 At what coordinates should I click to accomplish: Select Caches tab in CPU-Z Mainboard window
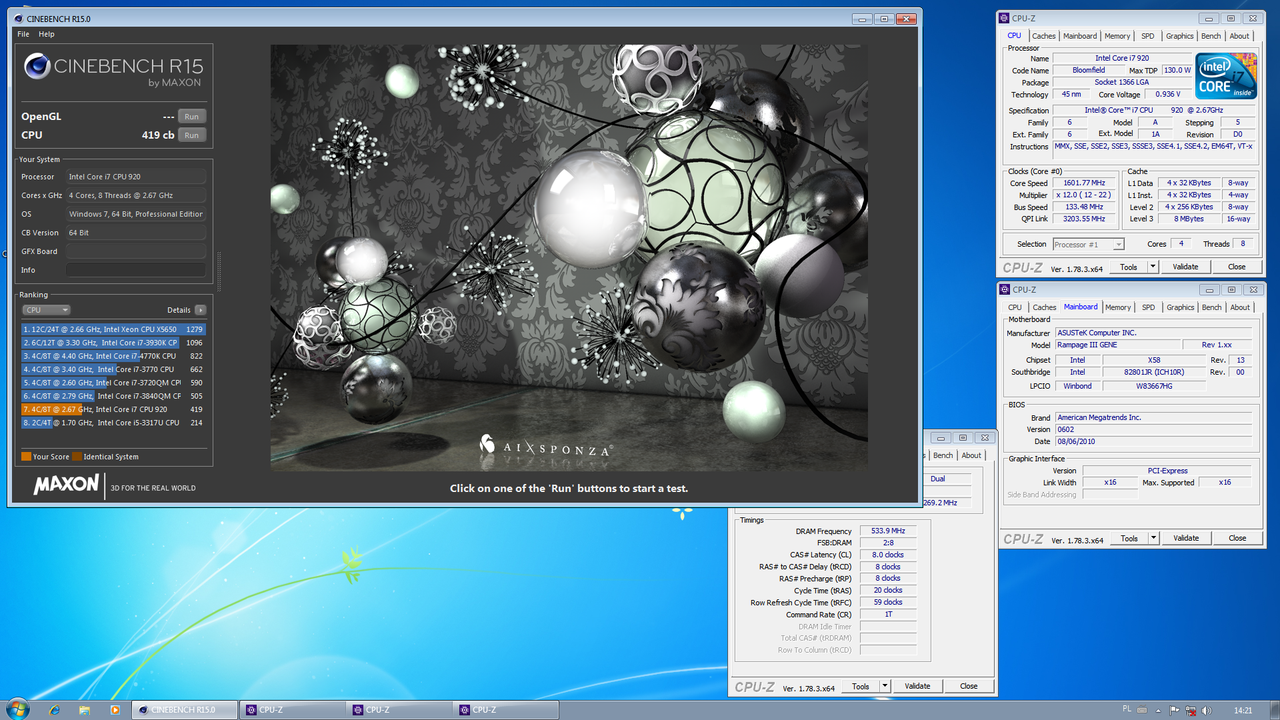pos(1044,308)
